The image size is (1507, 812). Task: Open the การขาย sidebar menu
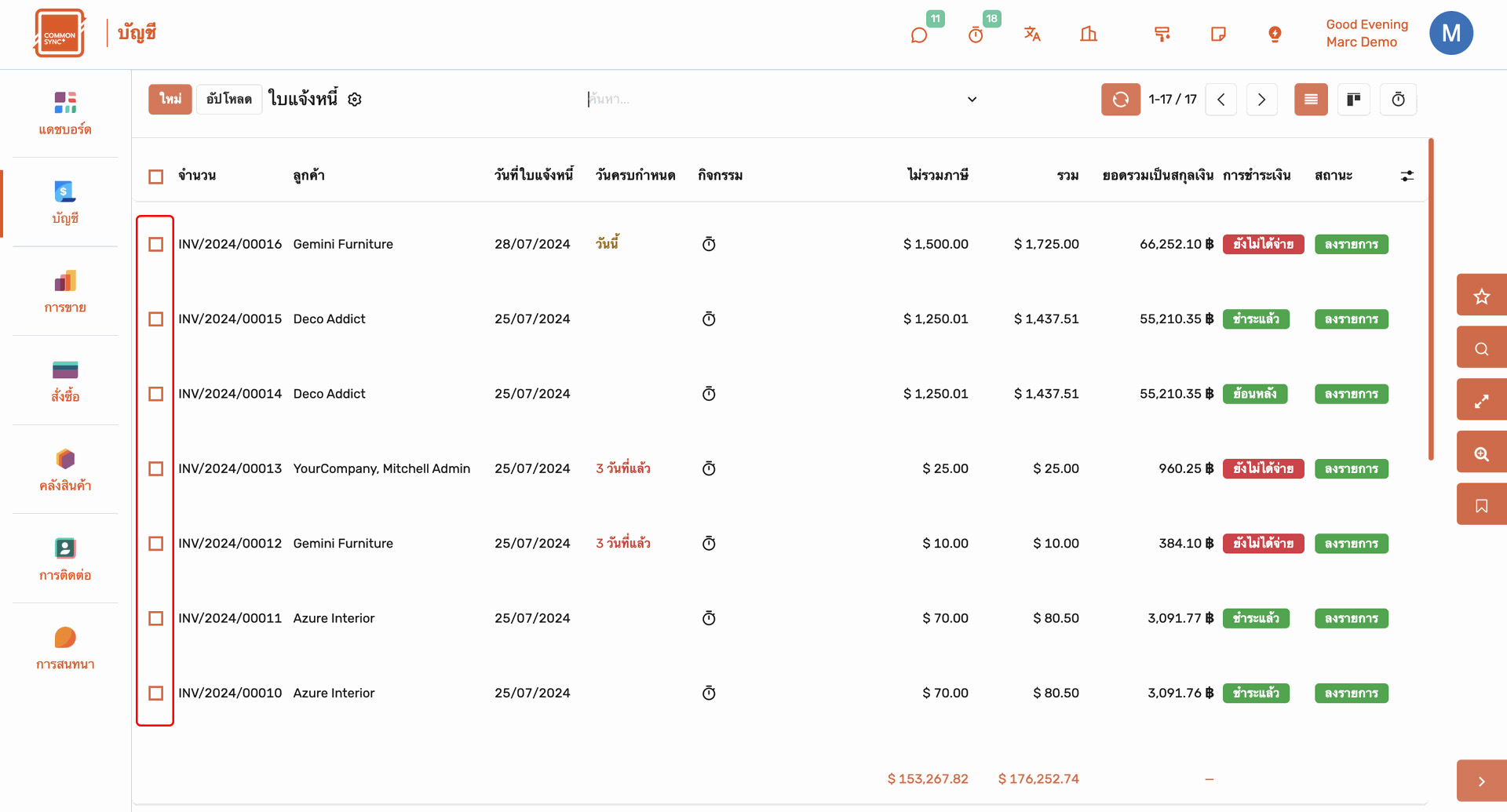pyautogui.click(x=65, y=291)
